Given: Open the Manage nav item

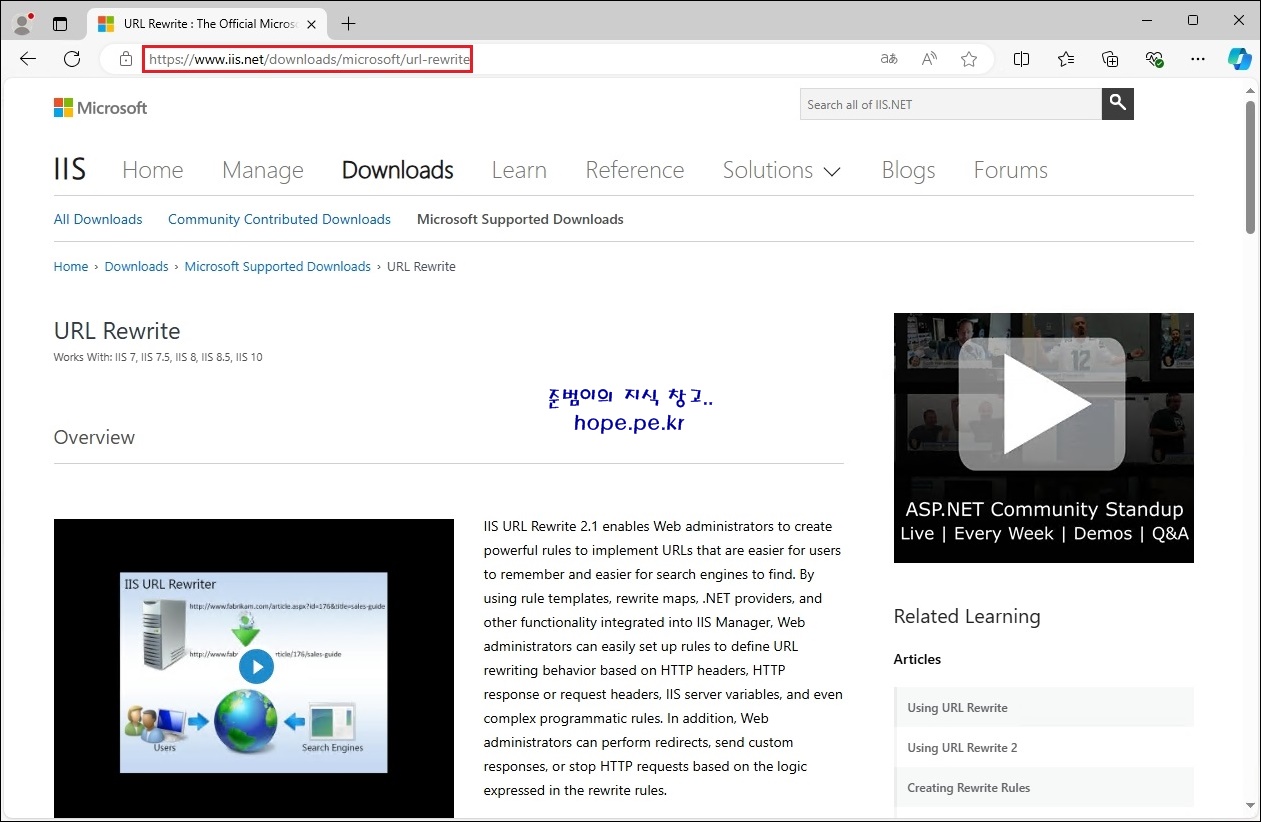Looking at the screenshot, I should click(x=263, y=170).
